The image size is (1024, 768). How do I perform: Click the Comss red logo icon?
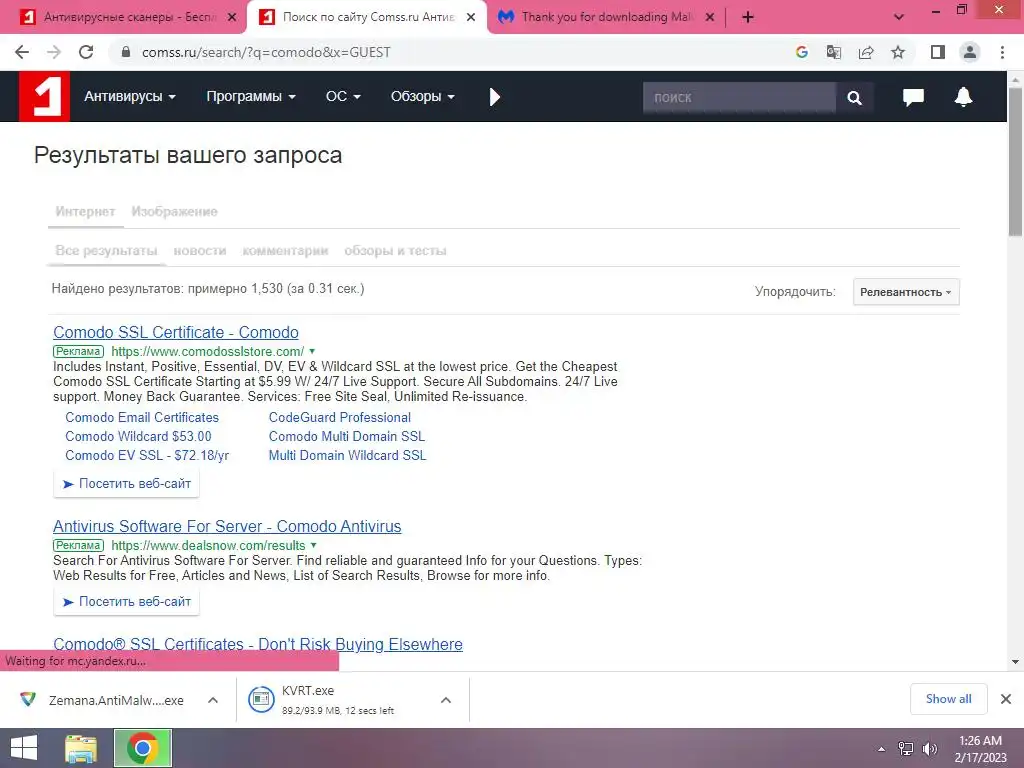[x=44, y=97]
